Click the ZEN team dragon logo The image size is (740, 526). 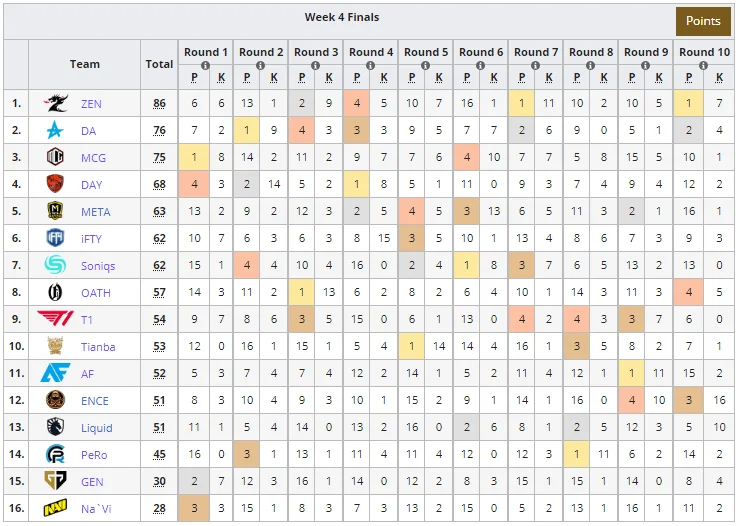pyautogui.click(x=56, y=103)
